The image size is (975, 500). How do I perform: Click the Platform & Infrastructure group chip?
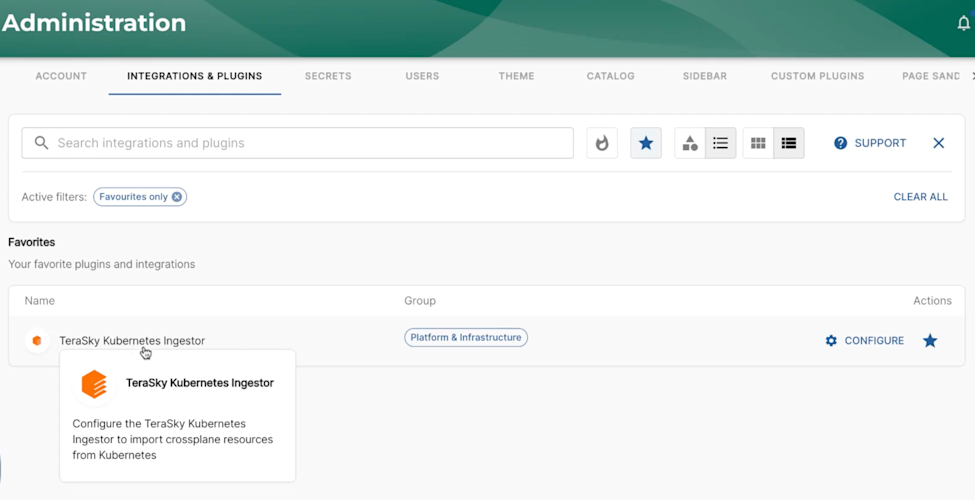pyautogui.click(x=466, y=337)
